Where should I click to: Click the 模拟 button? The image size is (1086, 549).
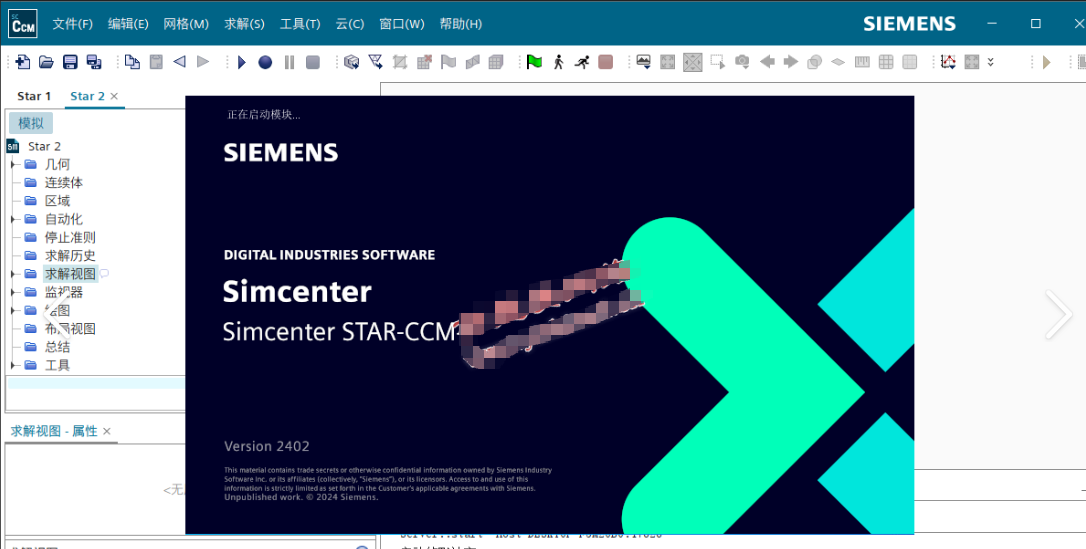click(x=31, y=123)
